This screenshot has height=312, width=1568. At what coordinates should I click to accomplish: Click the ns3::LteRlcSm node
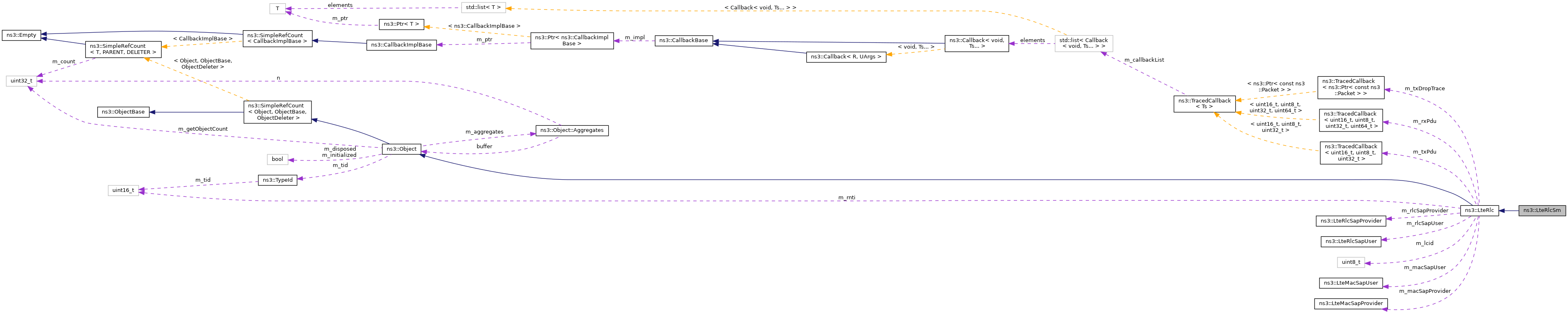pyautogui.click(x=1542, y=210)
